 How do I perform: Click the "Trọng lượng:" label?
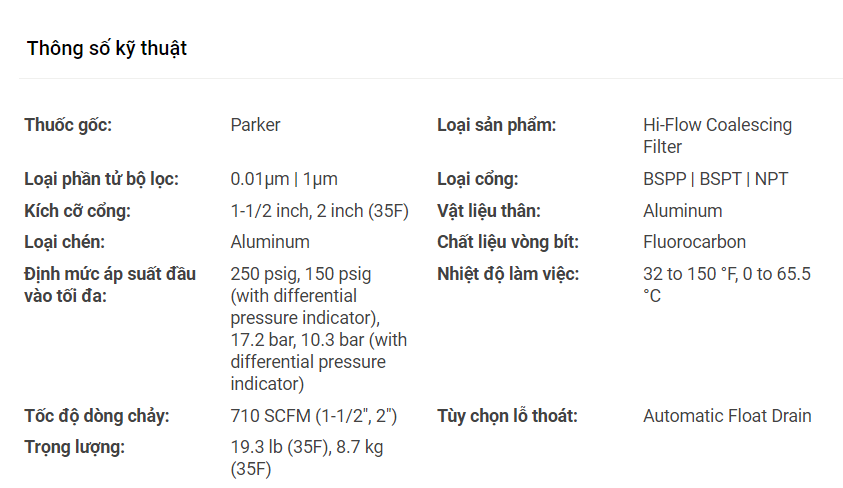click(x=74, y=447)
